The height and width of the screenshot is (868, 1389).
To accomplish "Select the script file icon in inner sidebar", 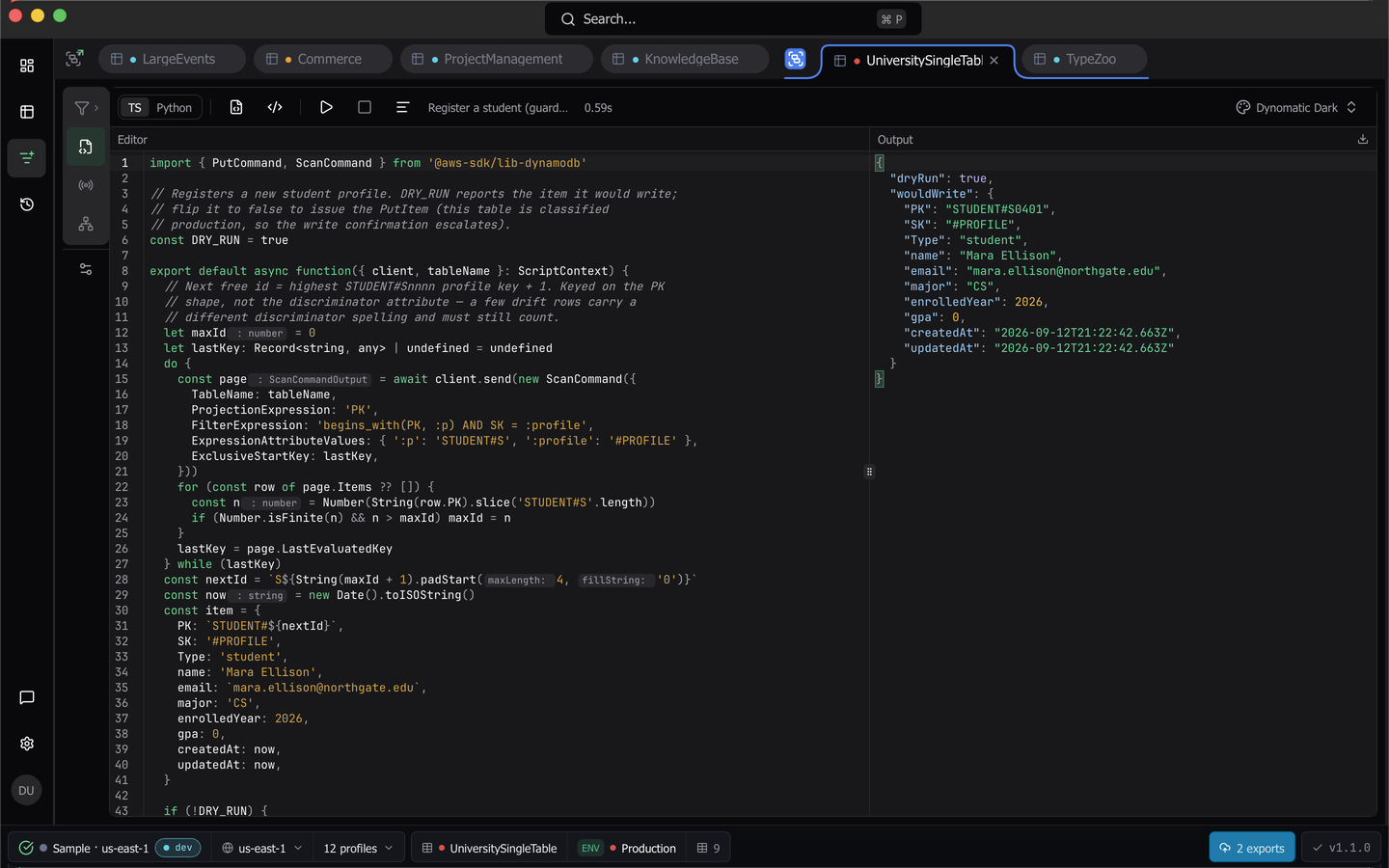I will pyautogui.click(x=86, y=147).
